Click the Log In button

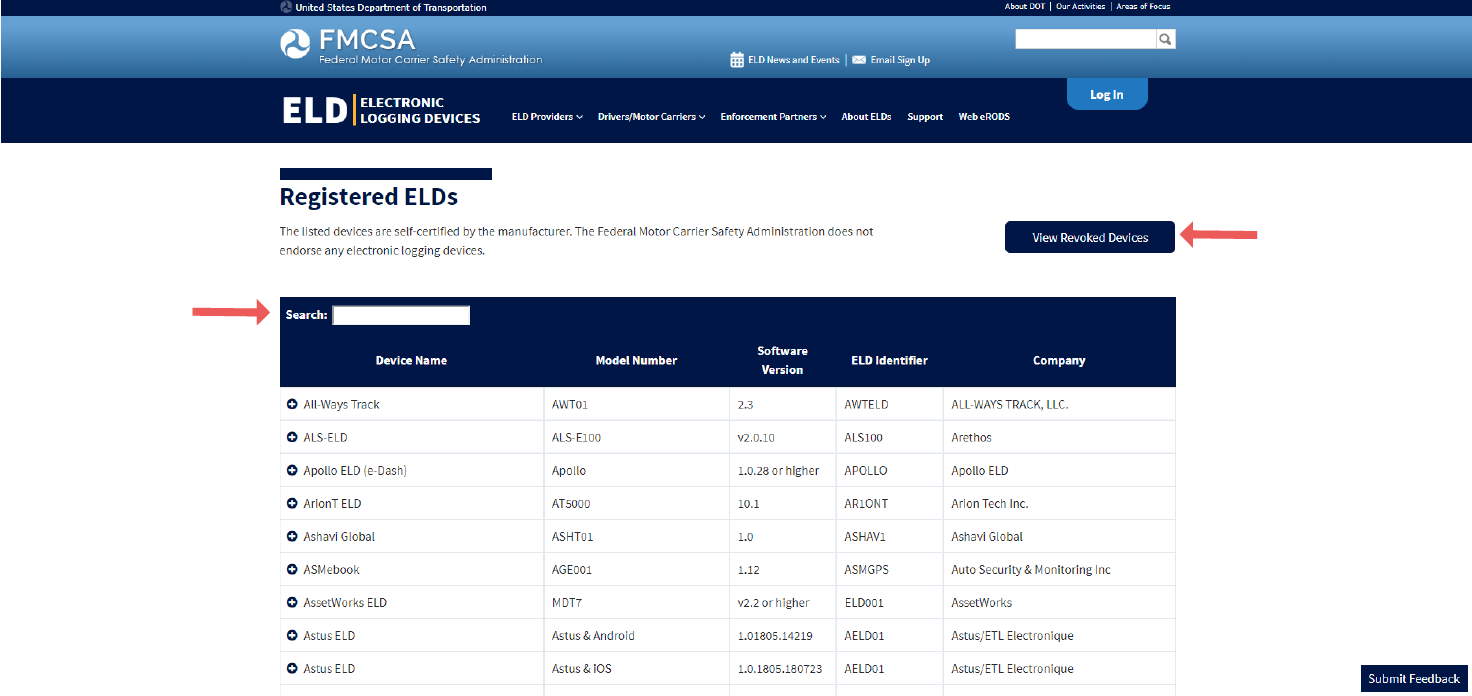tap(1107, 94)
